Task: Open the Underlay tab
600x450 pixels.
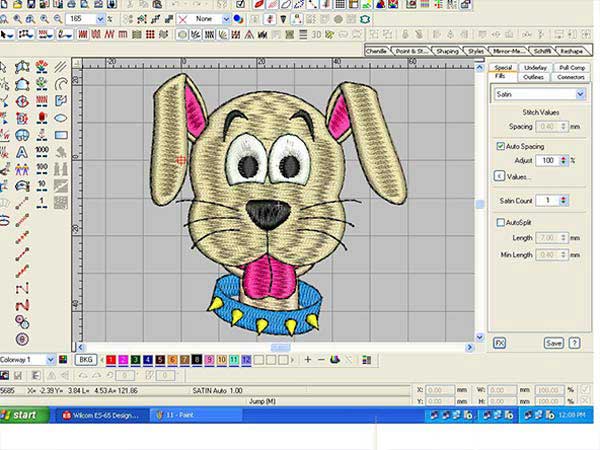Action: [534, 67]
